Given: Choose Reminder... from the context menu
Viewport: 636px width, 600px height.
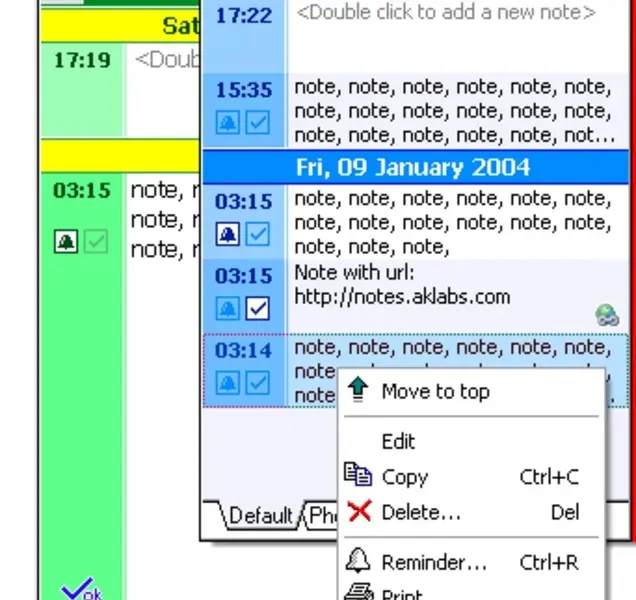Looking at the screenshot, I should click(x=471, y=562).
